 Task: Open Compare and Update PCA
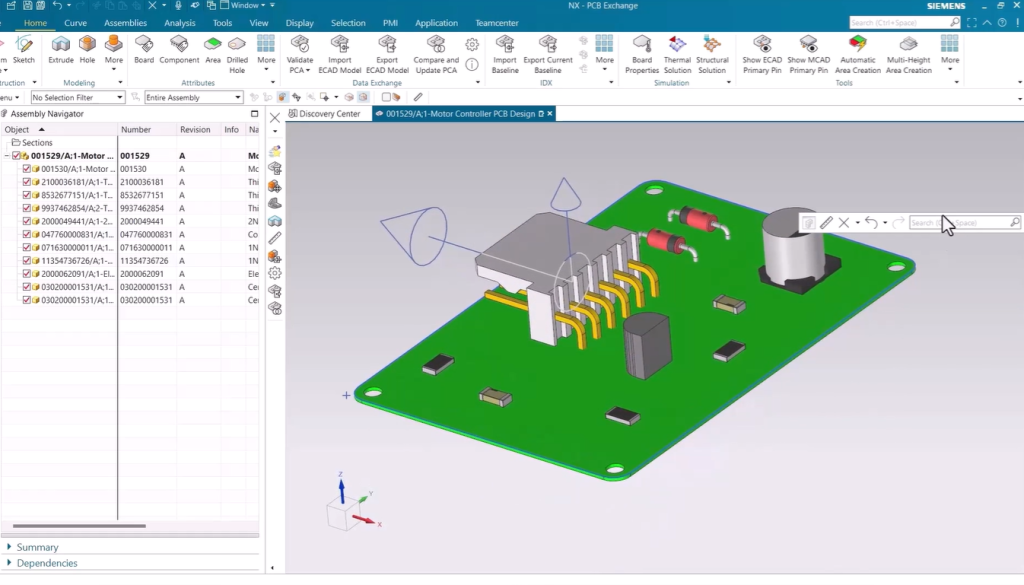coord(436,54)
